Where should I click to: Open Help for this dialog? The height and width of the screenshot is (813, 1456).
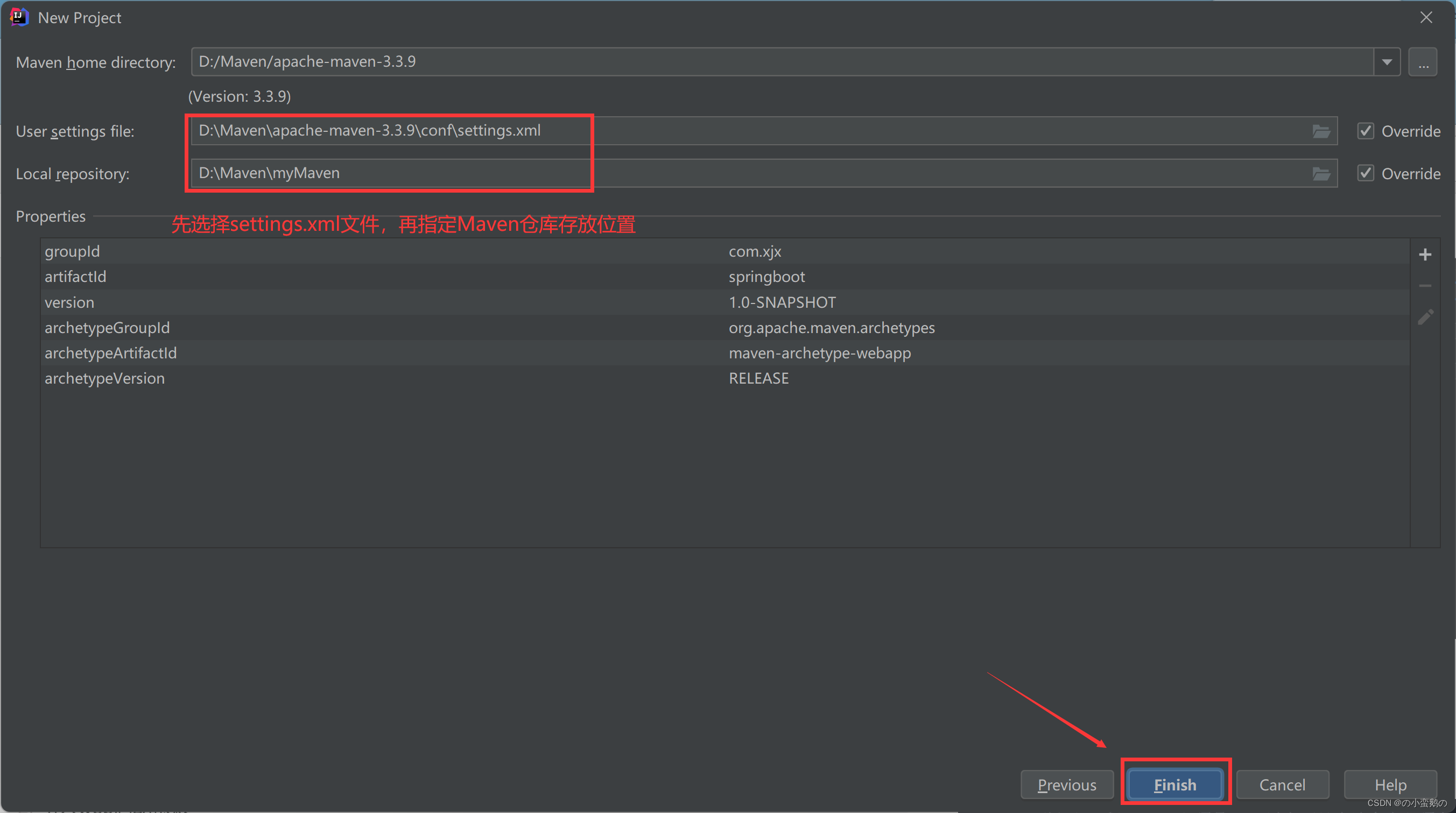(1390, 784)
